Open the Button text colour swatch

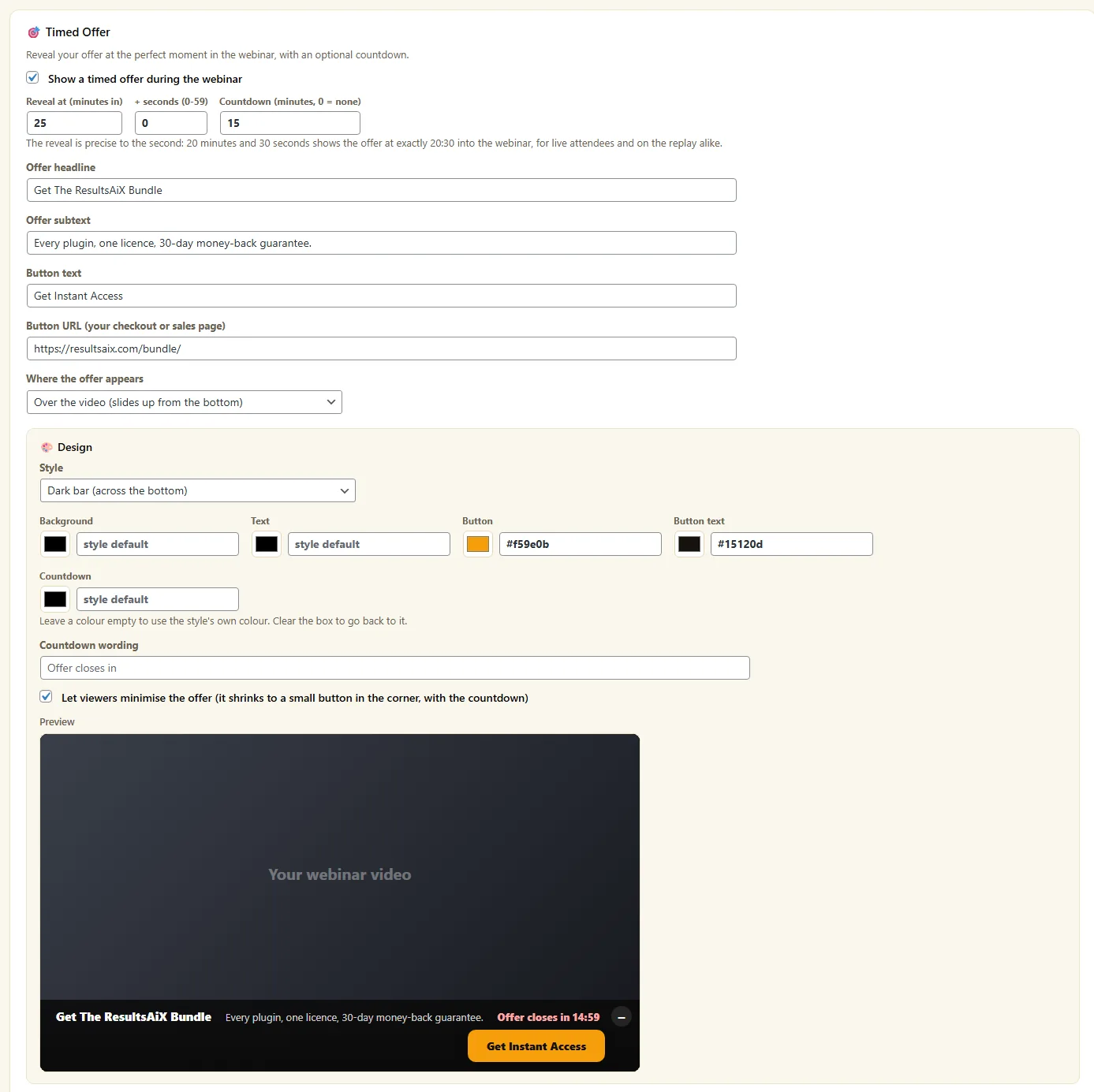(x=689, y=544)
